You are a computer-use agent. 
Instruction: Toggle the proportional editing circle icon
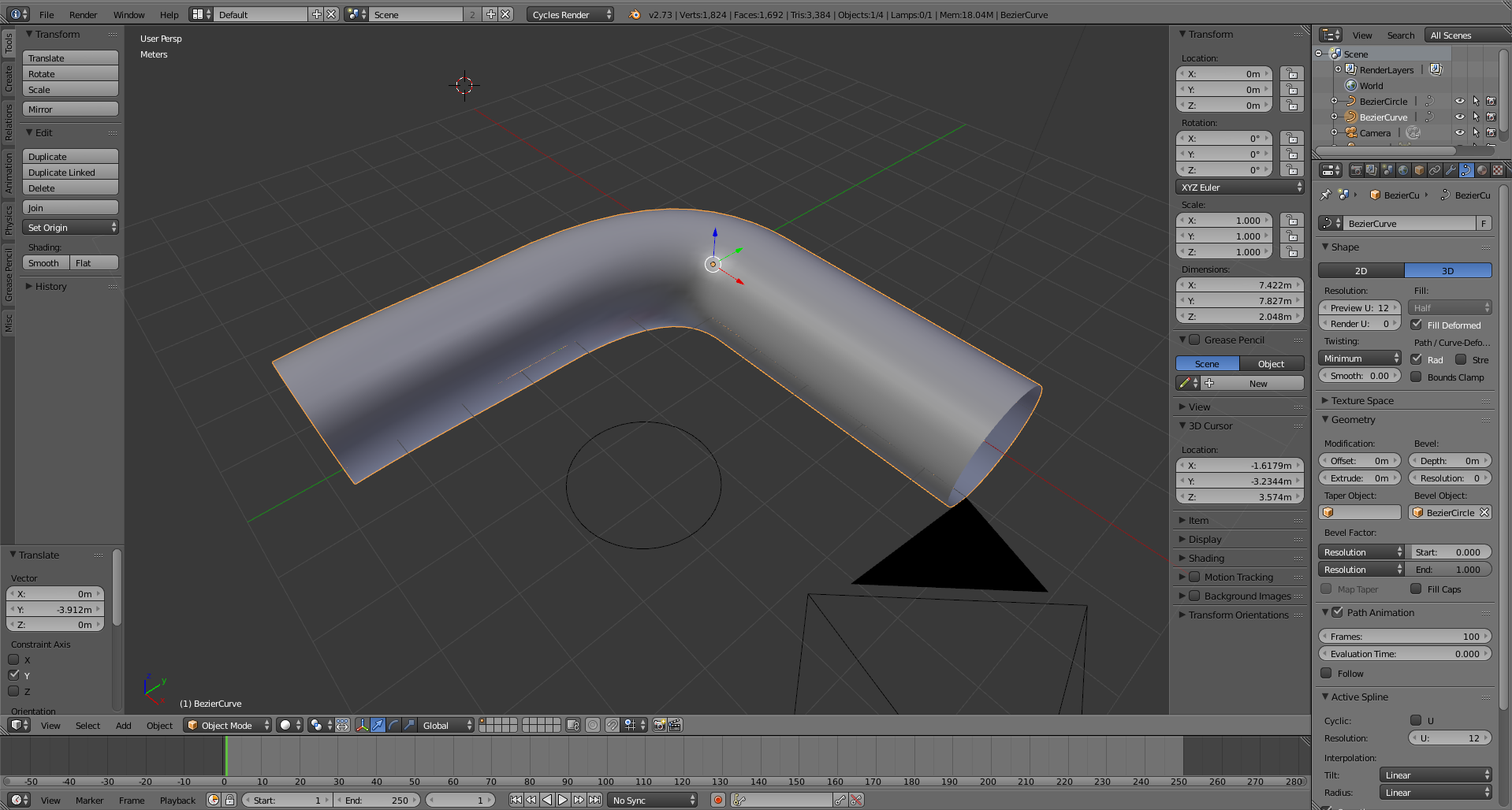593,725
